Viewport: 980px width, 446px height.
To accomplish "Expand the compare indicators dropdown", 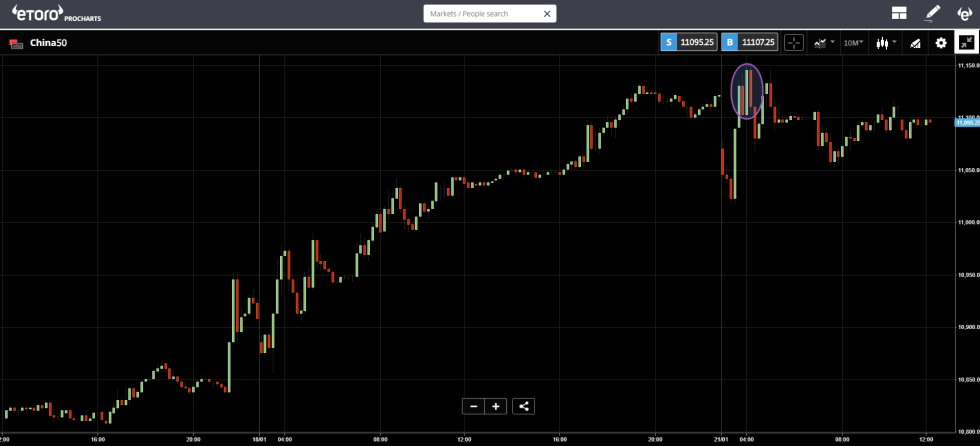I will click(x=823, y=43).
